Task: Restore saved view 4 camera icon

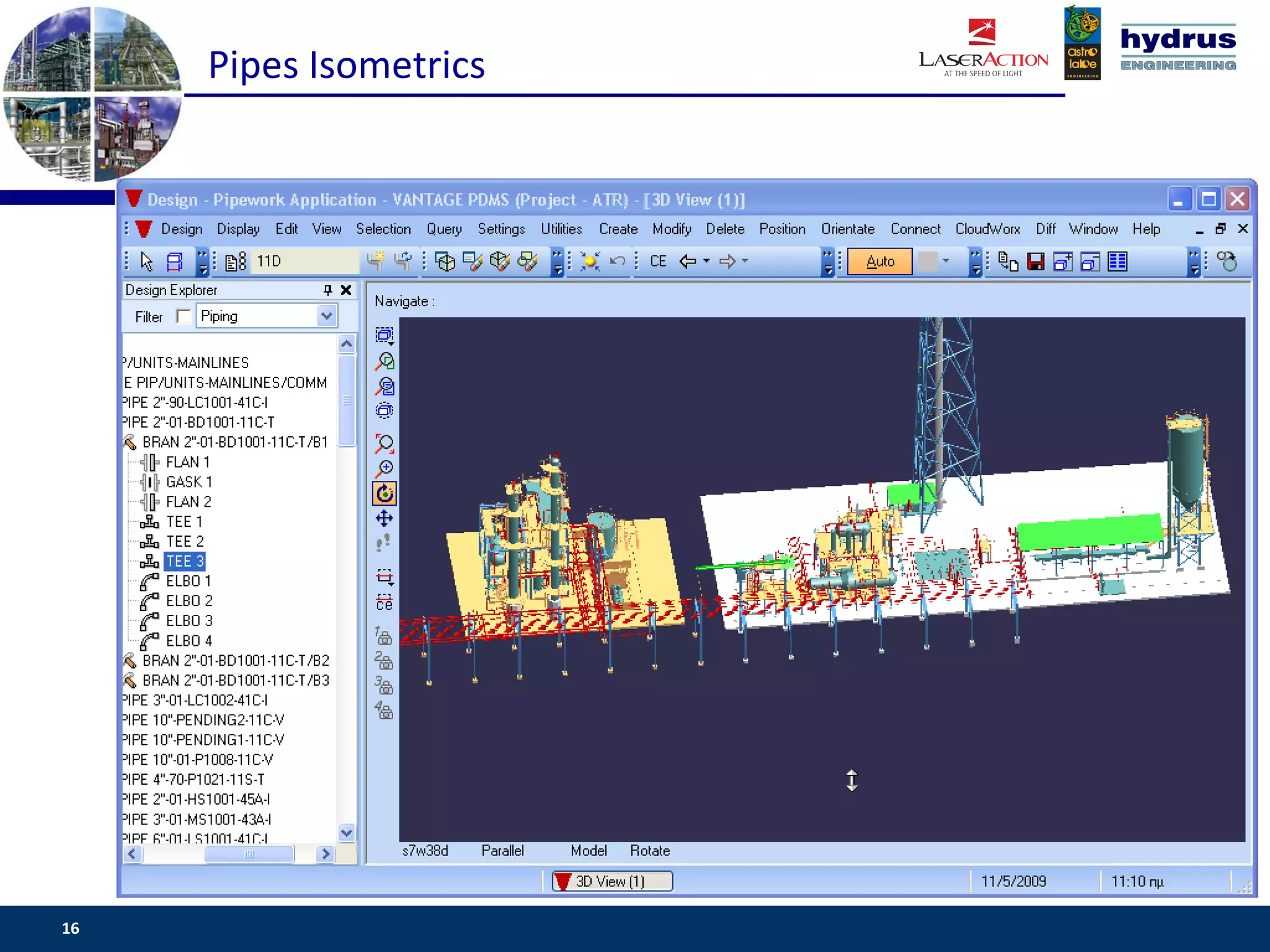Action: [x=384, y=710]
